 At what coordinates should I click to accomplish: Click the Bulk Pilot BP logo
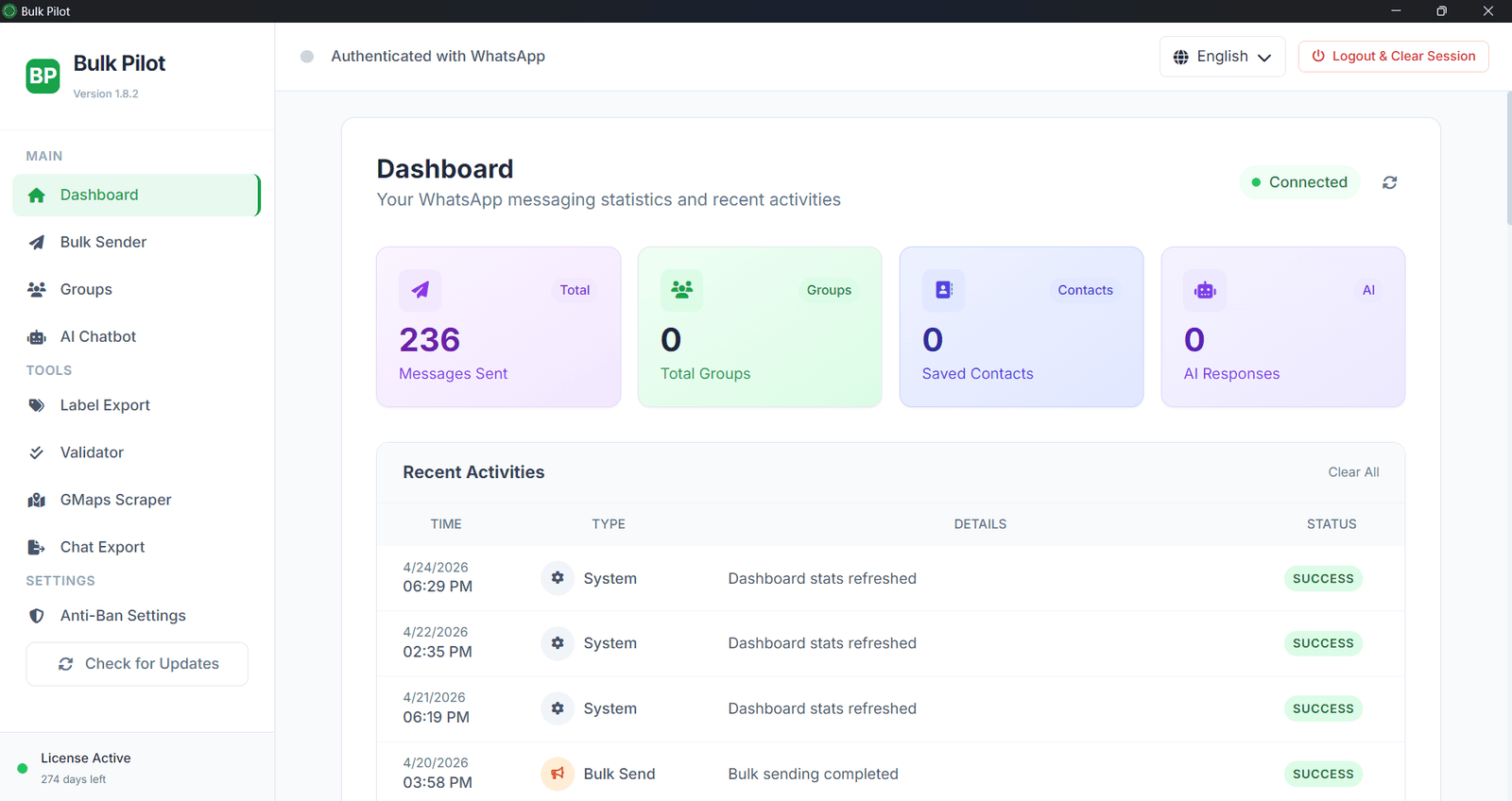tap(43, 76)
